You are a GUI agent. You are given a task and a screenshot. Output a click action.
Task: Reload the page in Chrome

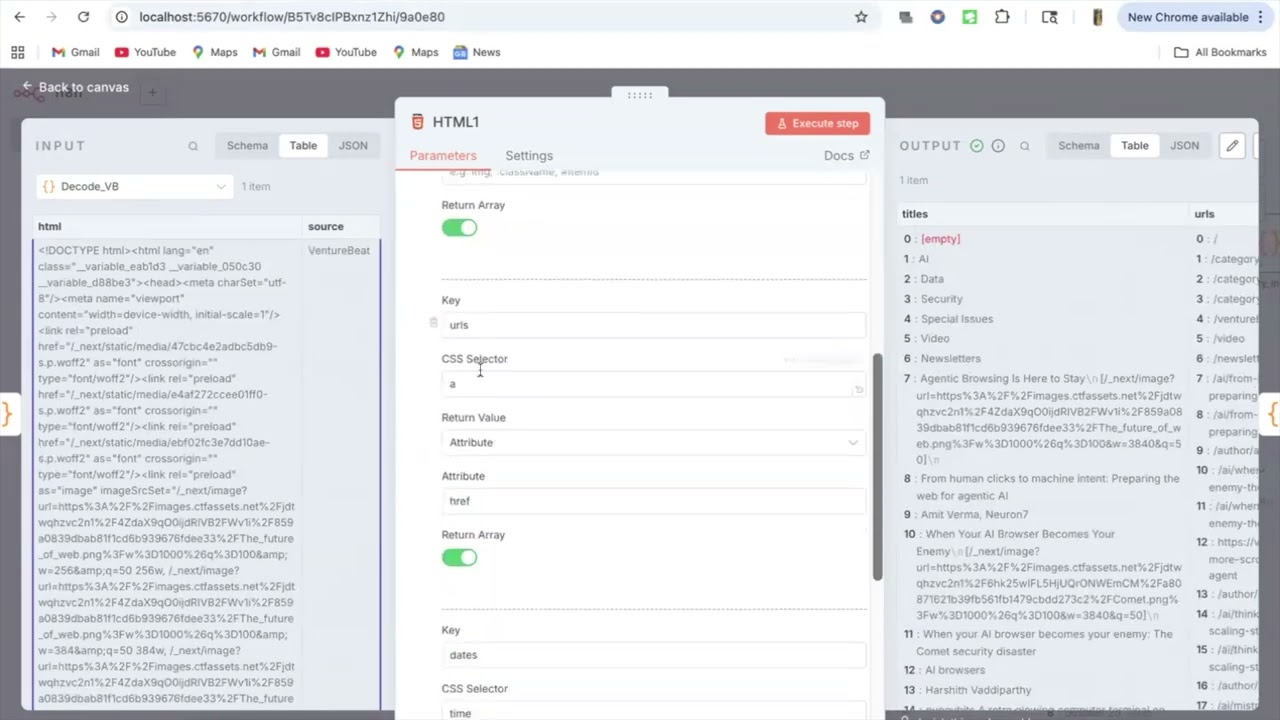(83, 17)
